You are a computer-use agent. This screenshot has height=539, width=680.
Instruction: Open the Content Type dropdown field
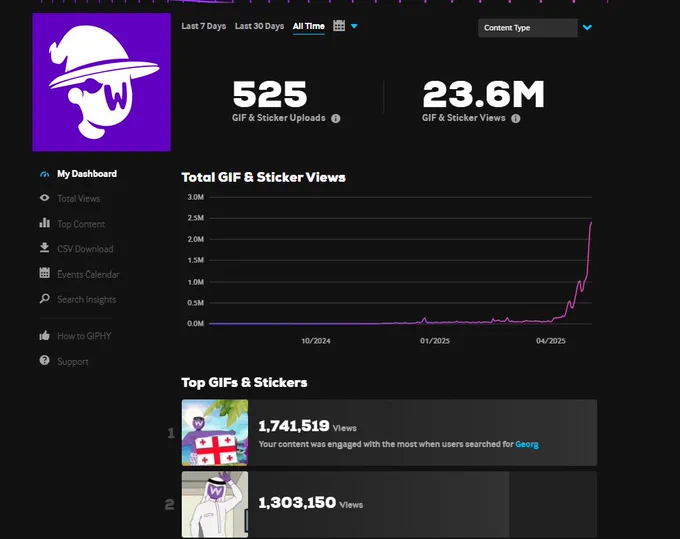click(528, 28)
